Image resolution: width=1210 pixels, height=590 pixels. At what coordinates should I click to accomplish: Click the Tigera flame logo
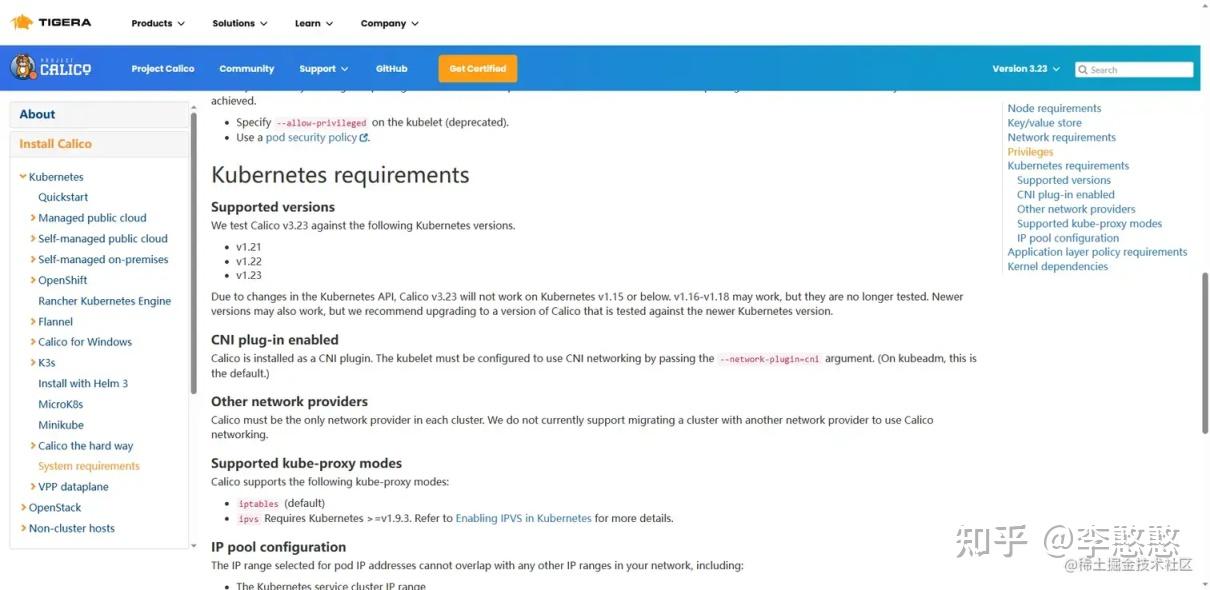(25, 22)
